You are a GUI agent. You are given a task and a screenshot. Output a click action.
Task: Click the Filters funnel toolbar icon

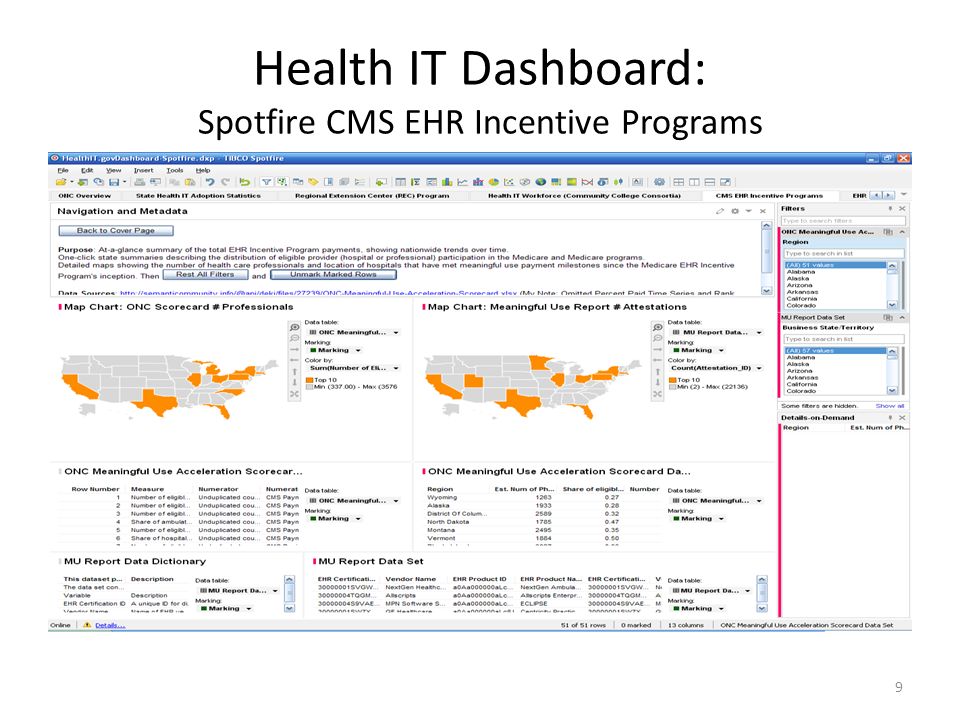pos(266,182)
